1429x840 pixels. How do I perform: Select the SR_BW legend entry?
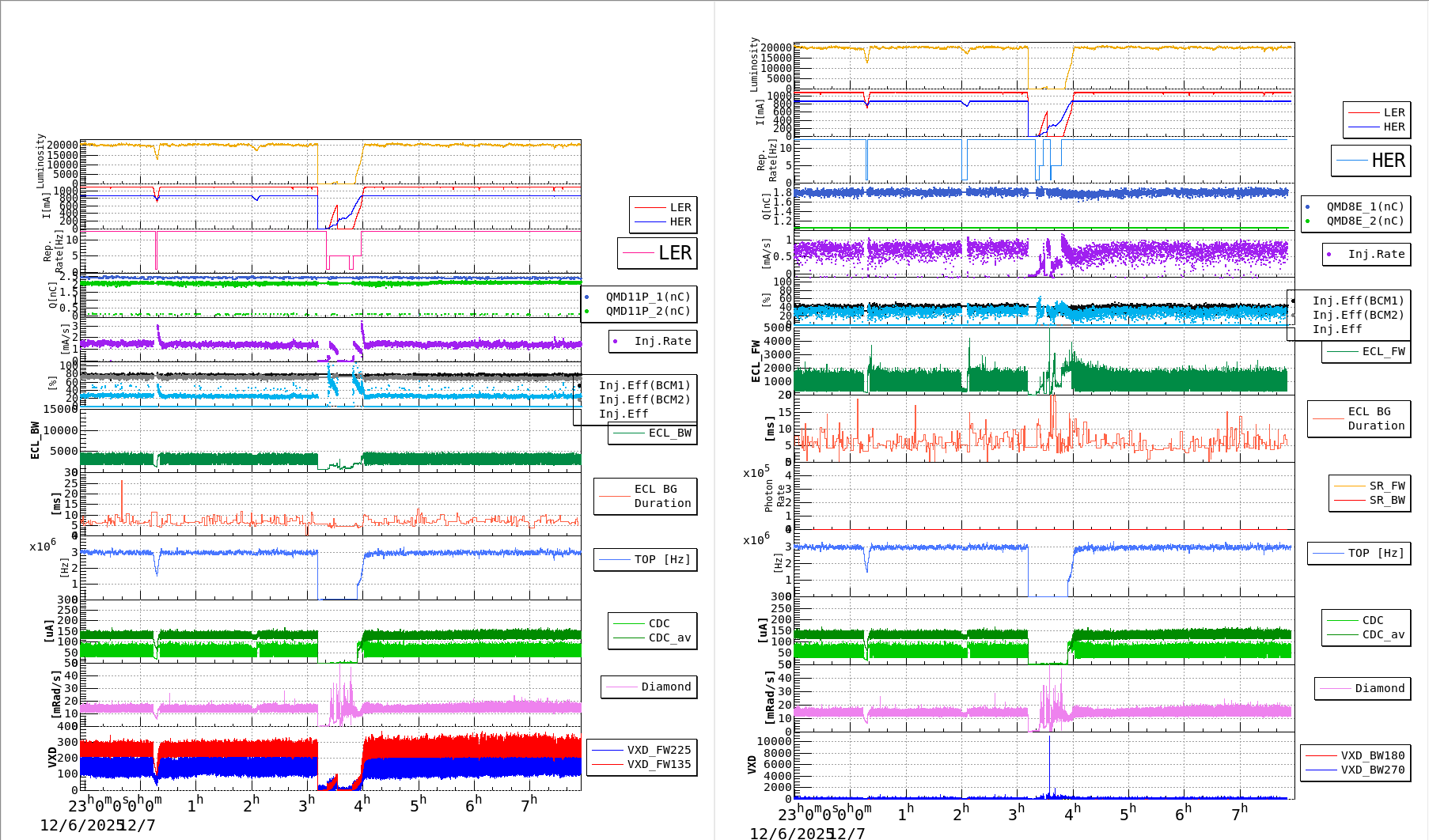1386,500
